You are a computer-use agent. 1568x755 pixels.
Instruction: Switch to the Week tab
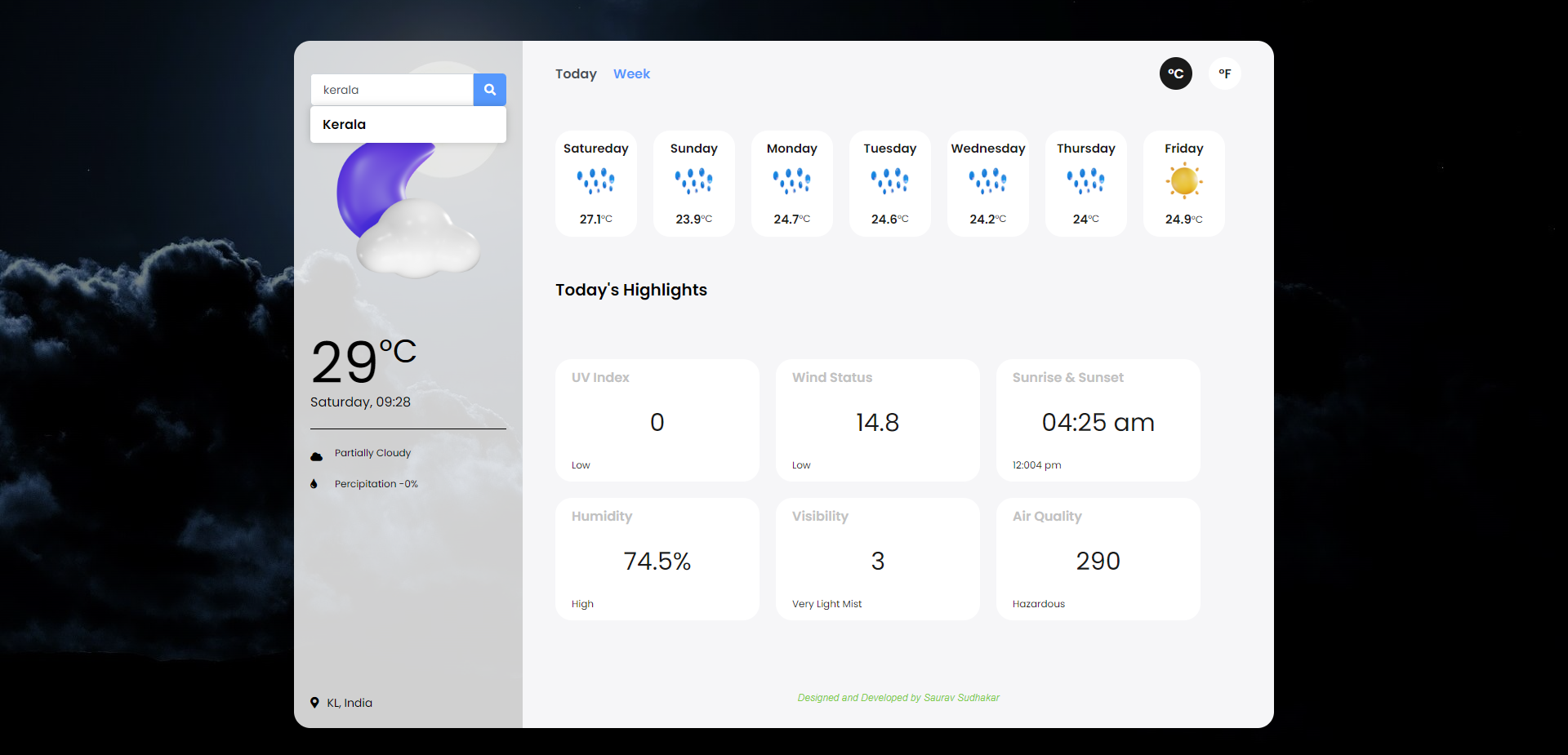pyautogui.click(x=631, y=73)
